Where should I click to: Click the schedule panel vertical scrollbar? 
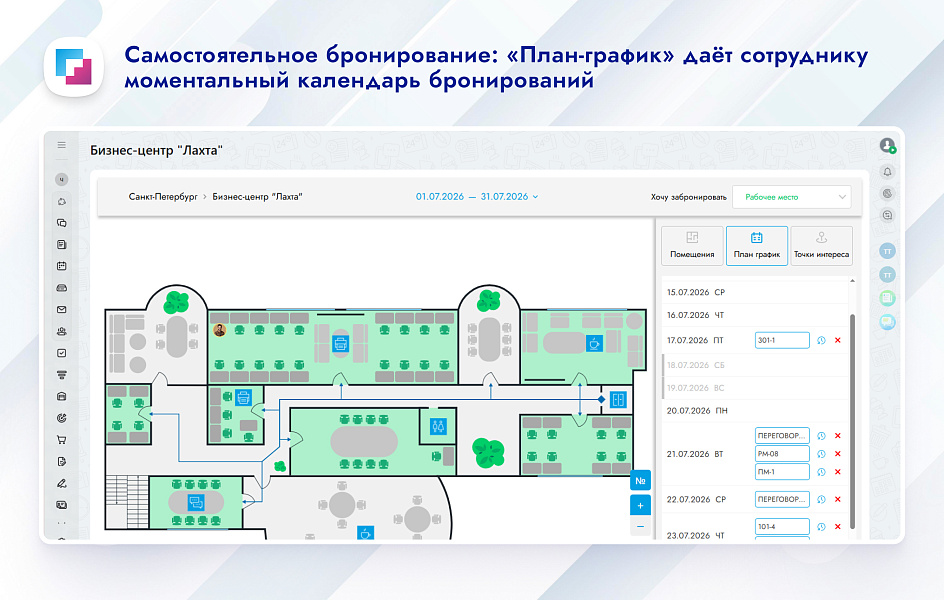852,421
